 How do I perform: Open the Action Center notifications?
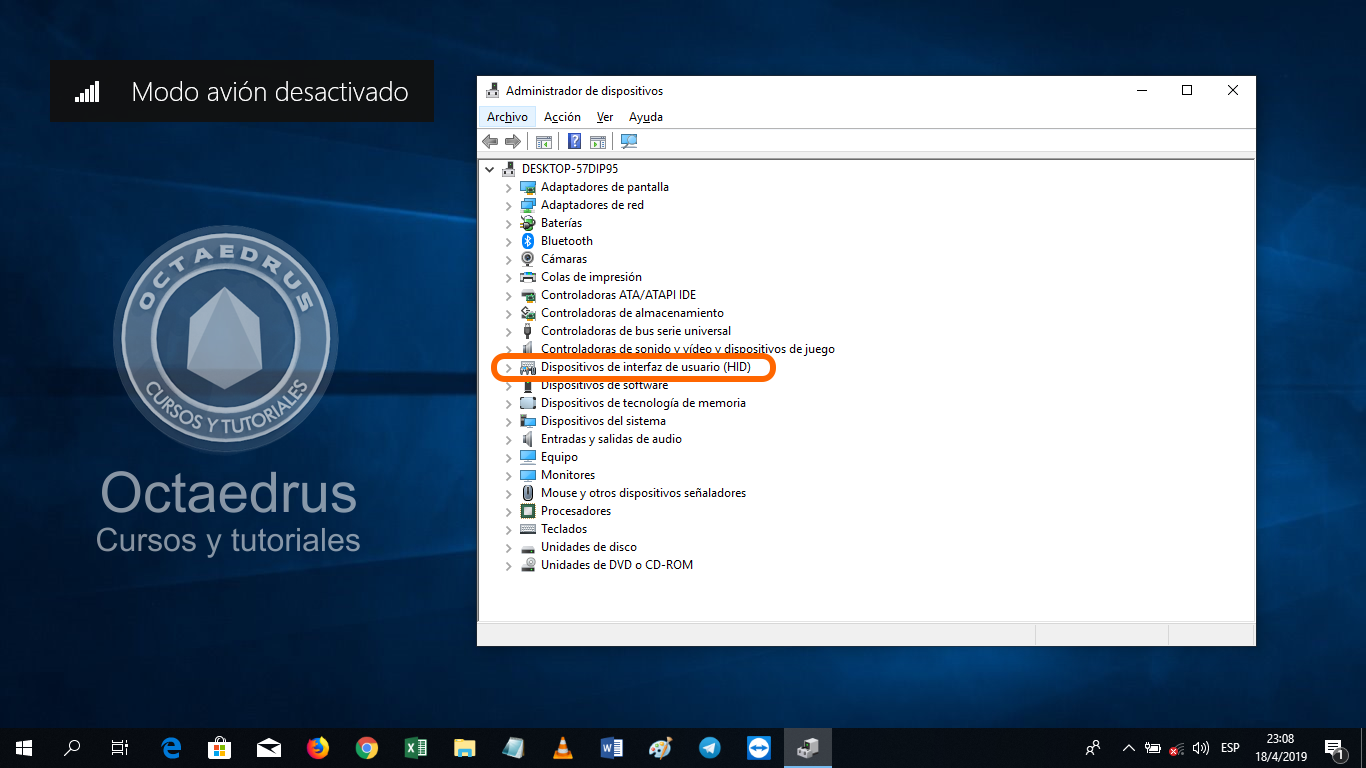(x=1335, y=748)
